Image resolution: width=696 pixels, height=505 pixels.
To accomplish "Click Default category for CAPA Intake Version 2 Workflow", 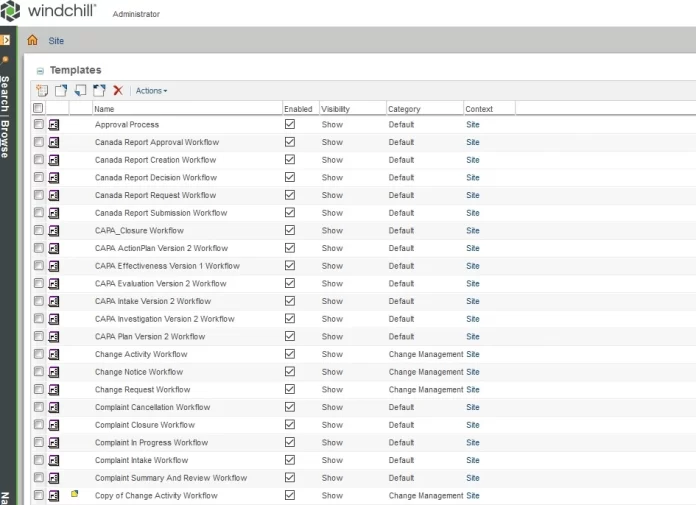I will [x=401, y=301].
